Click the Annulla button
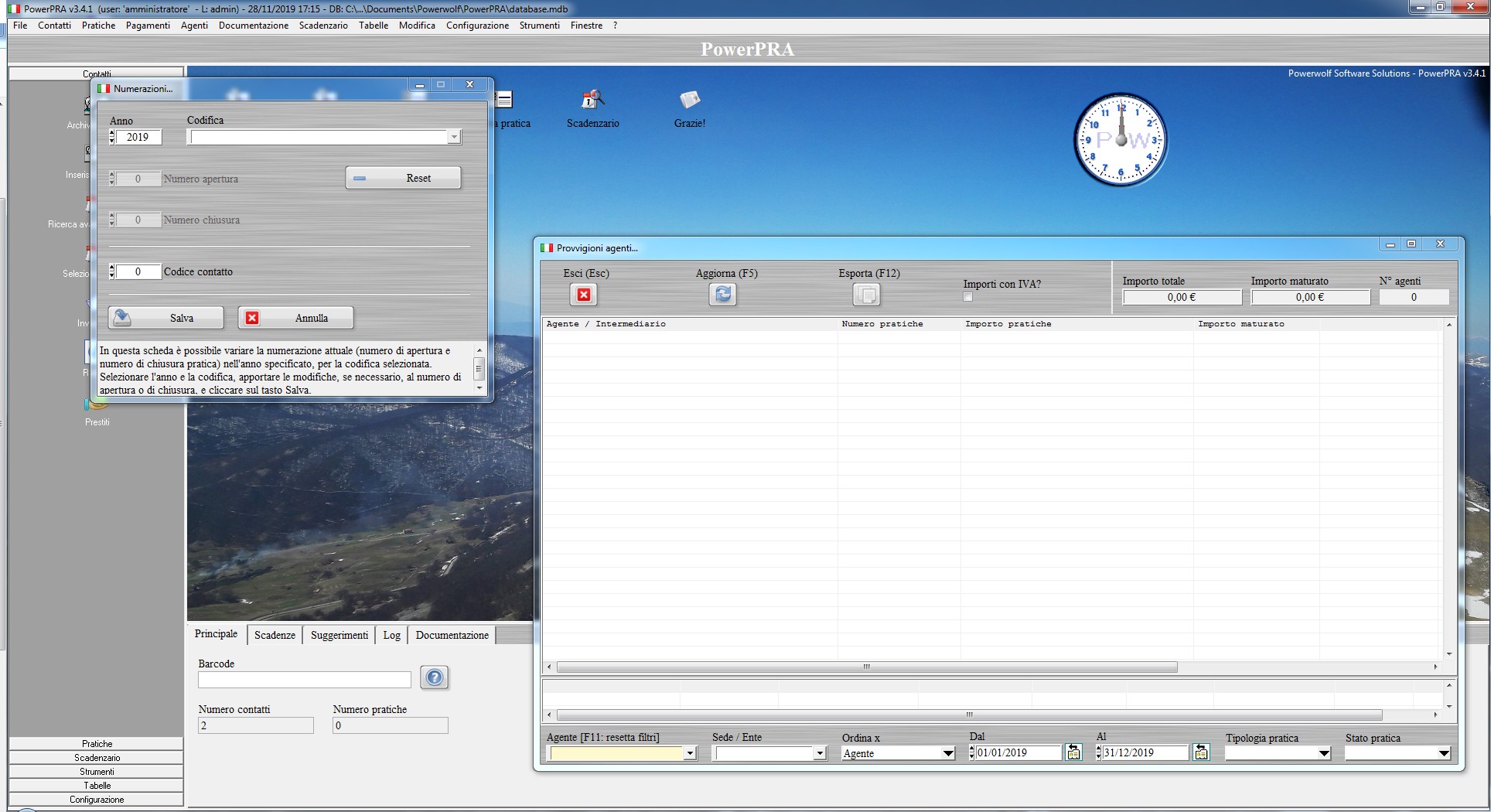1491x812 pixels. pos(295,318)
